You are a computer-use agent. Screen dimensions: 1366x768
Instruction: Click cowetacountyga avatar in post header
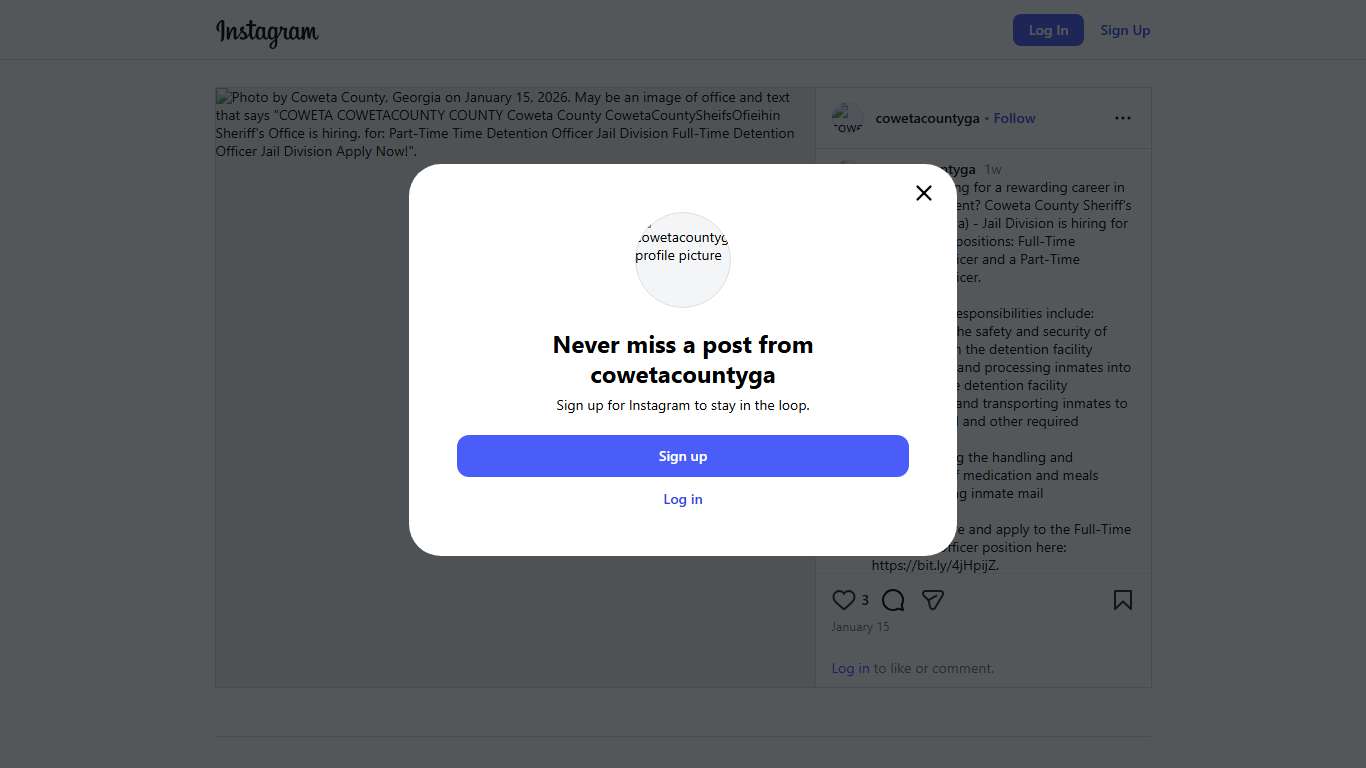click(x=847, y=118)
